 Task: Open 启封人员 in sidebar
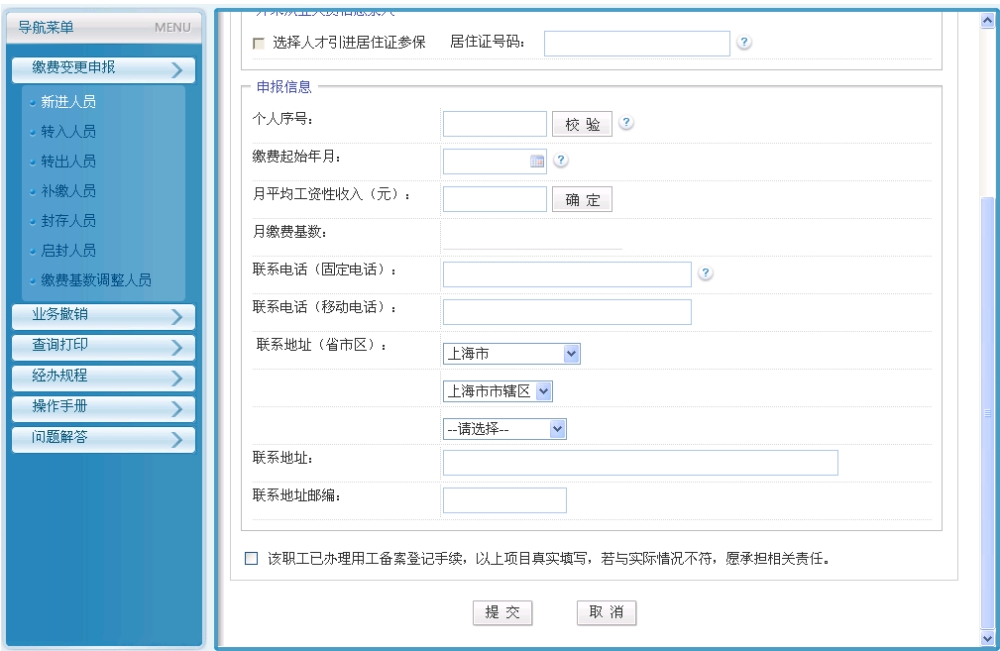pos(68,250)
